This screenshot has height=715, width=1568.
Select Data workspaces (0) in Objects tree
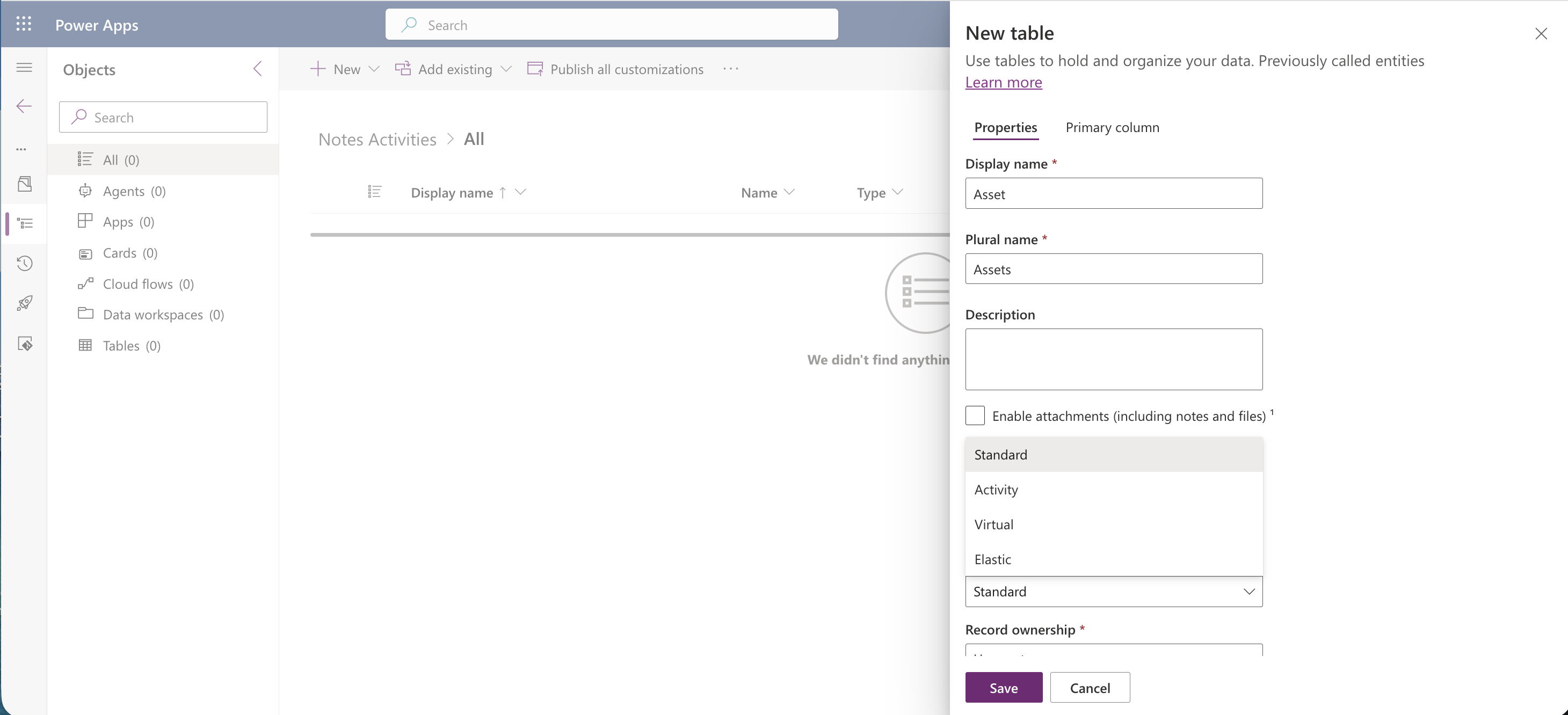163,315
